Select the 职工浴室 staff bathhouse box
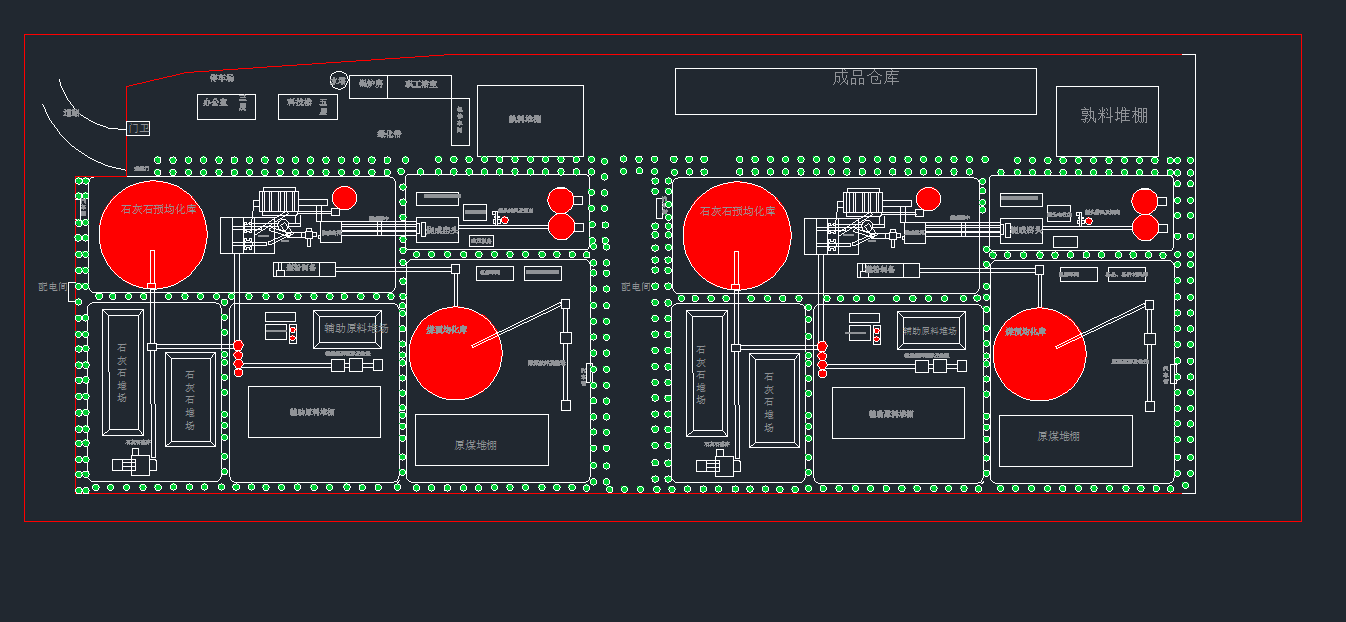1346x622 pixels. point(420,86)
